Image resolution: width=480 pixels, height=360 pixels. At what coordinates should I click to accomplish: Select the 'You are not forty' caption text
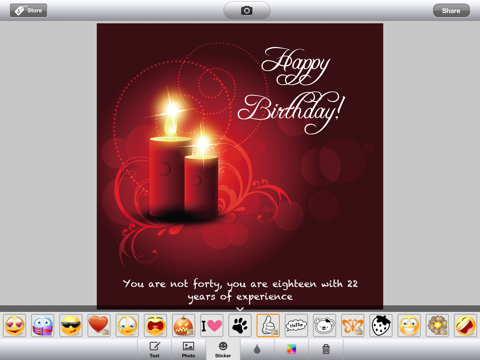coord(240,290)
